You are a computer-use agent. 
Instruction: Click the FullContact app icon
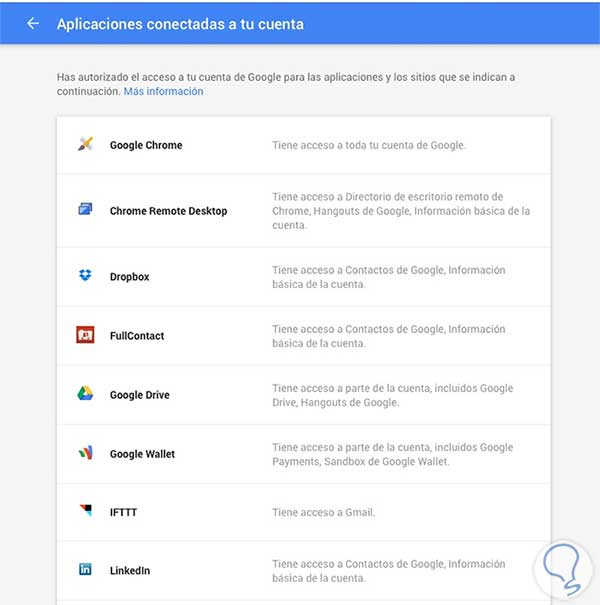point(85,335)
